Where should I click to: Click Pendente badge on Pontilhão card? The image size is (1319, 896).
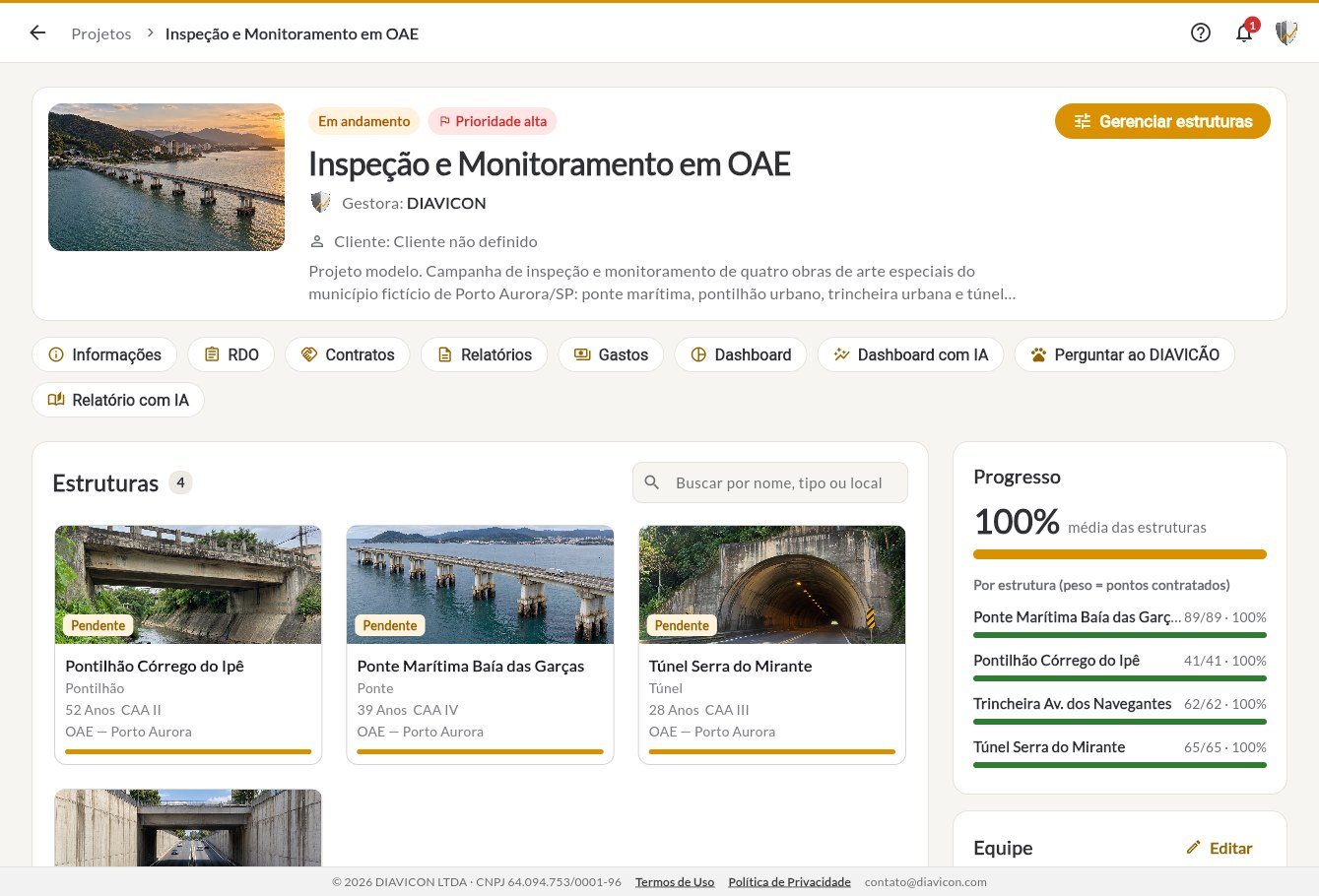point(99,625)
